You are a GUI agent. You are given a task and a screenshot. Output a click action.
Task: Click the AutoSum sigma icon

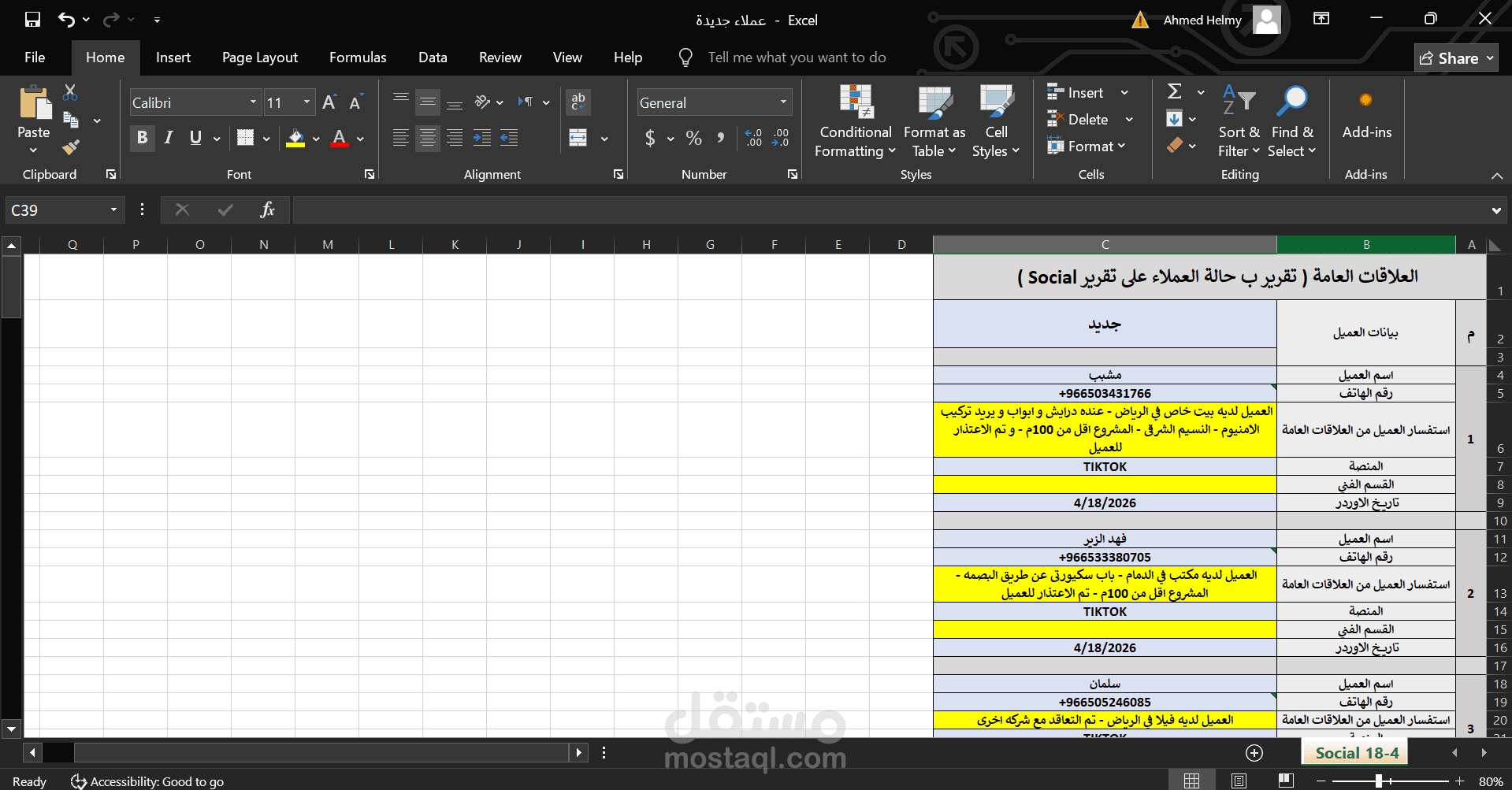[1174, 92]
